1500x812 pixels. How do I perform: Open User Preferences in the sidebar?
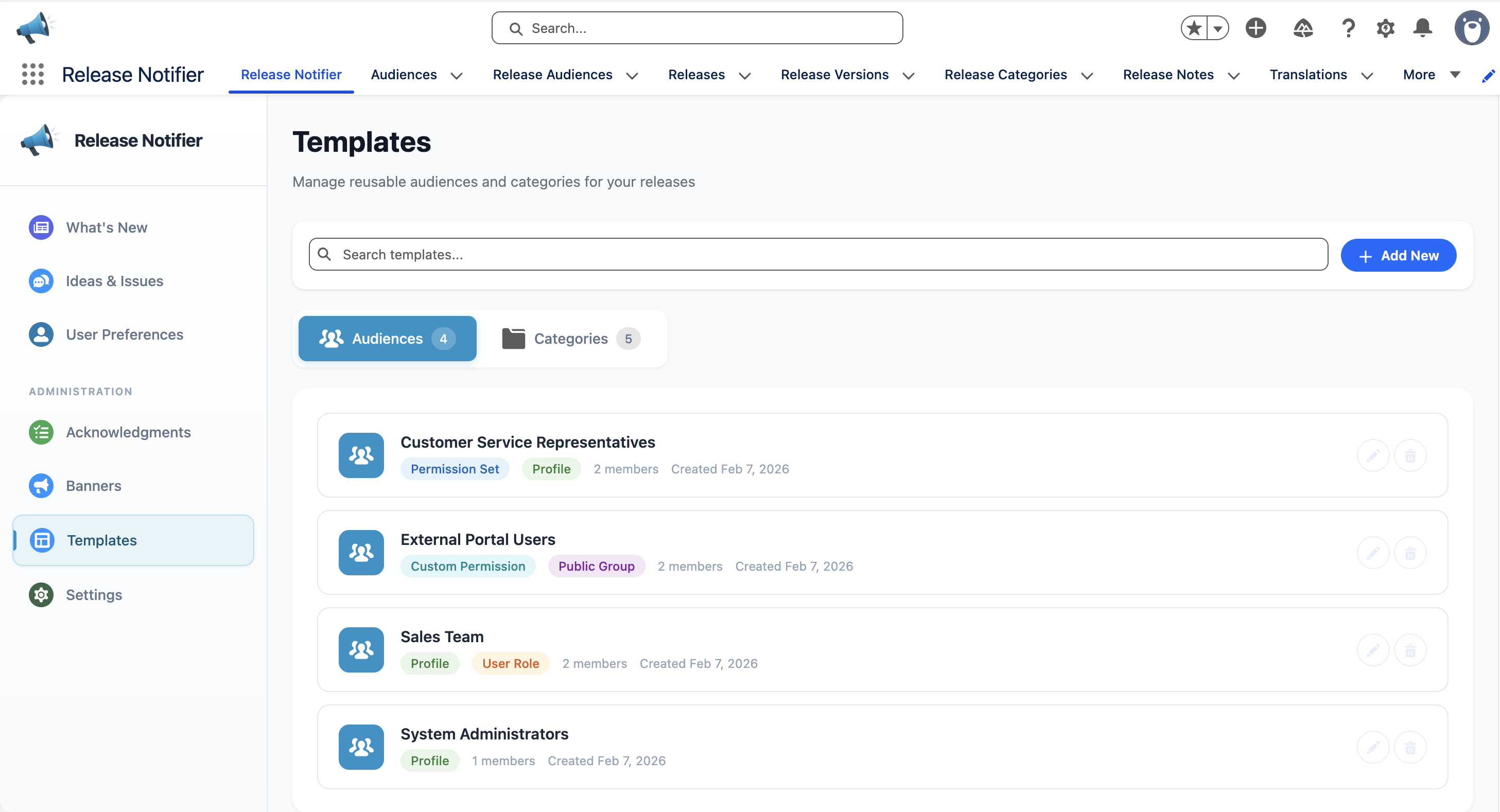click(124, 334)
